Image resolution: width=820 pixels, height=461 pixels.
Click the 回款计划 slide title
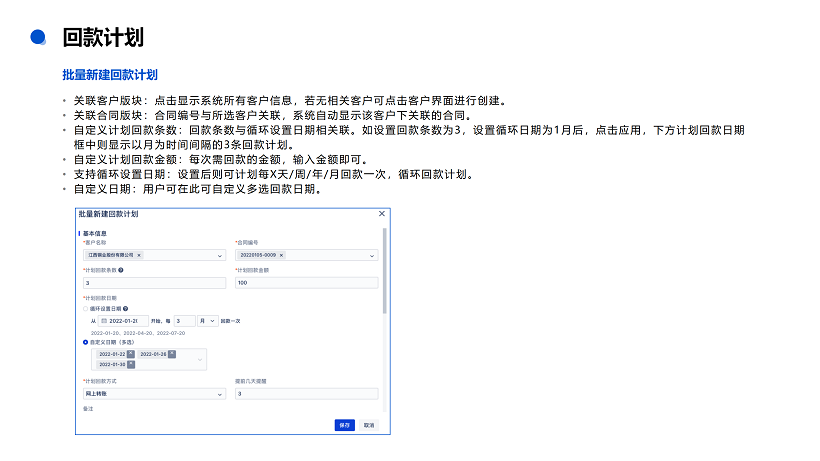point(103,38)
